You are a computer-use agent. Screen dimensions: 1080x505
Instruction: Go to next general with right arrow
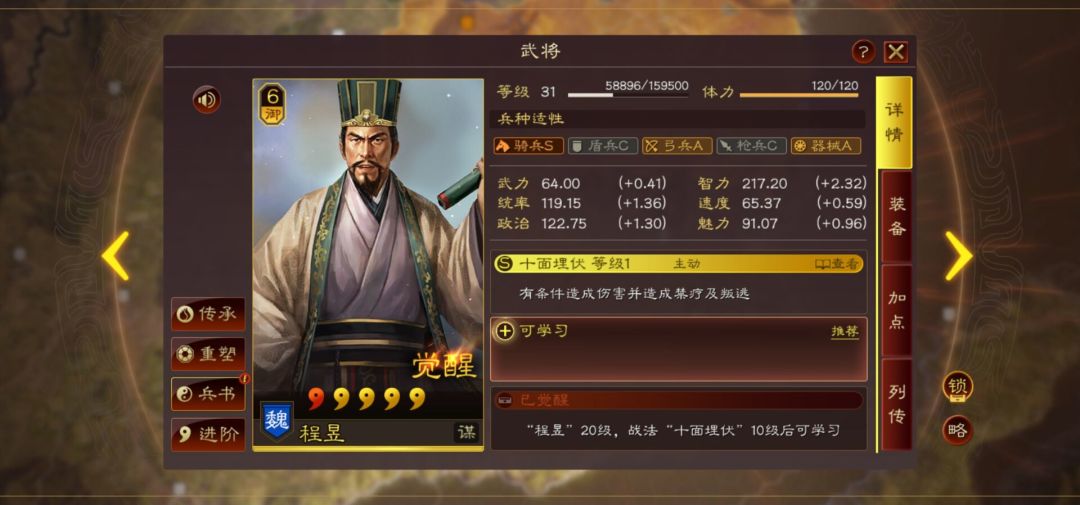point(958,256)
